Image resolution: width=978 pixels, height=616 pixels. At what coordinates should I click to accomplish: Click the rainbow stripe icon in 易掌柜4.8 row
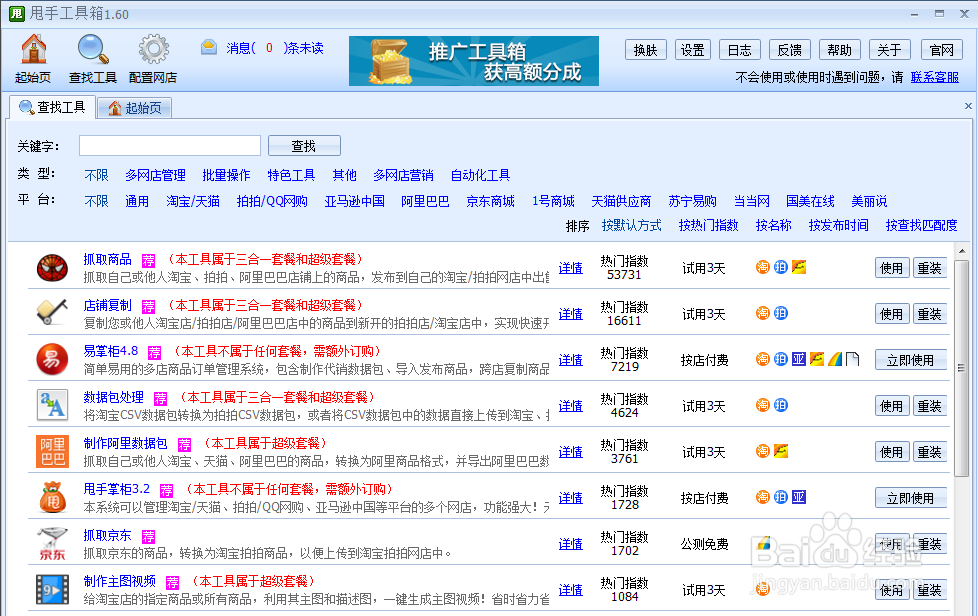[835, 359]
